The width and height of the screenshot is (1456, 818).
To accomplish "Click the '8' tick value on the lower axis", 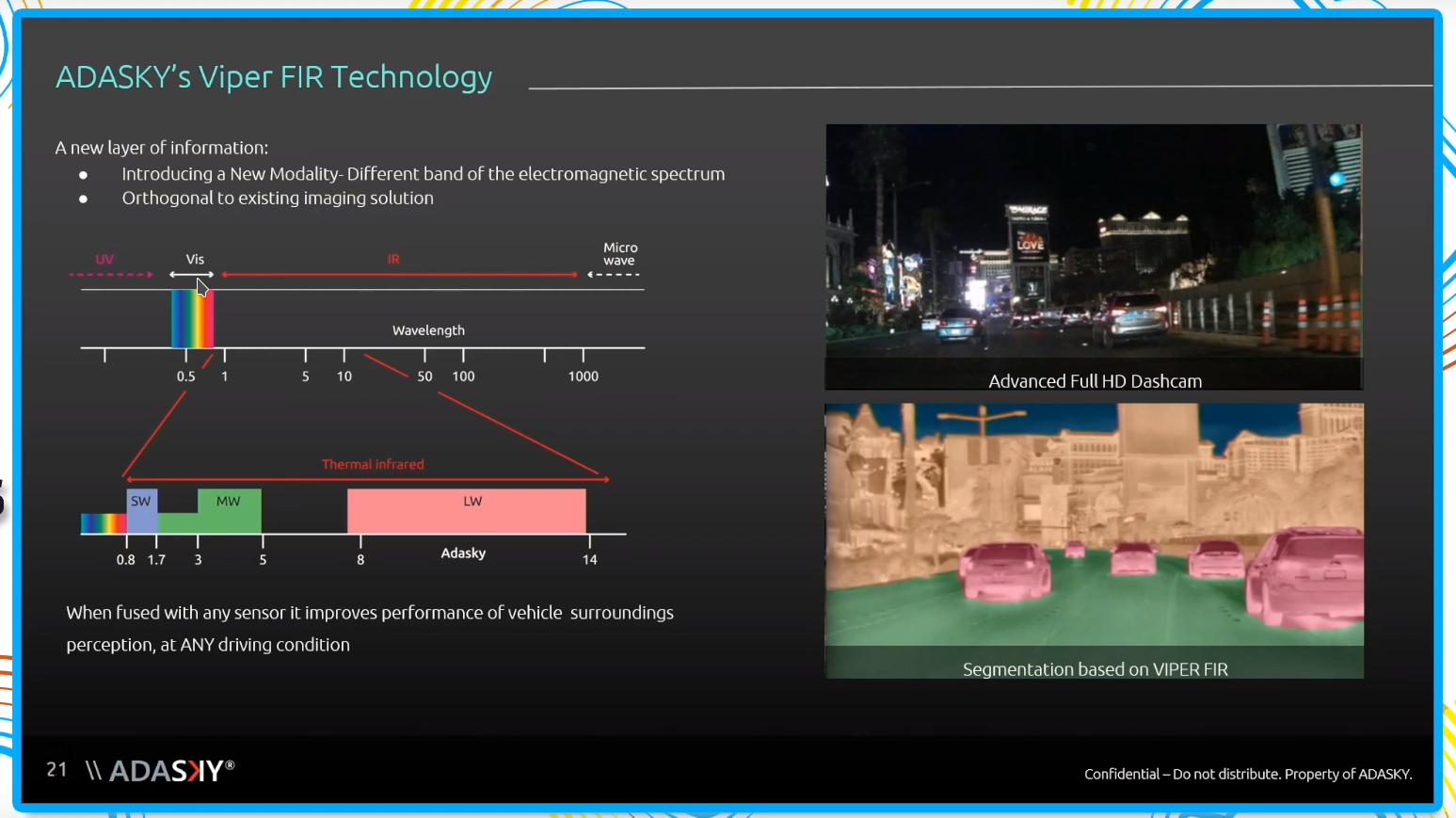I will [x=360, y=560].
